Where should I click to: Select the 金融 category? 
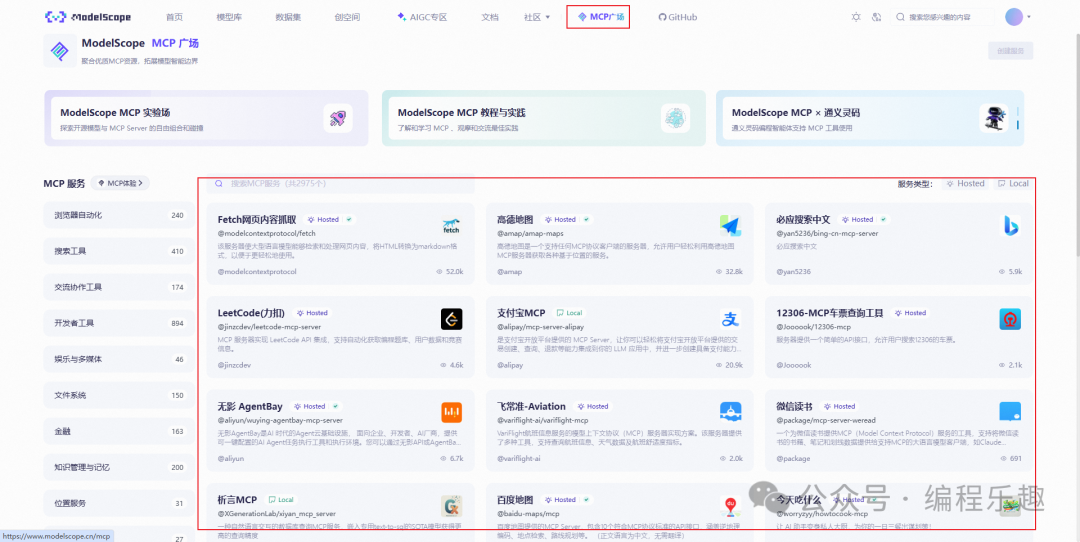(118, 431)
